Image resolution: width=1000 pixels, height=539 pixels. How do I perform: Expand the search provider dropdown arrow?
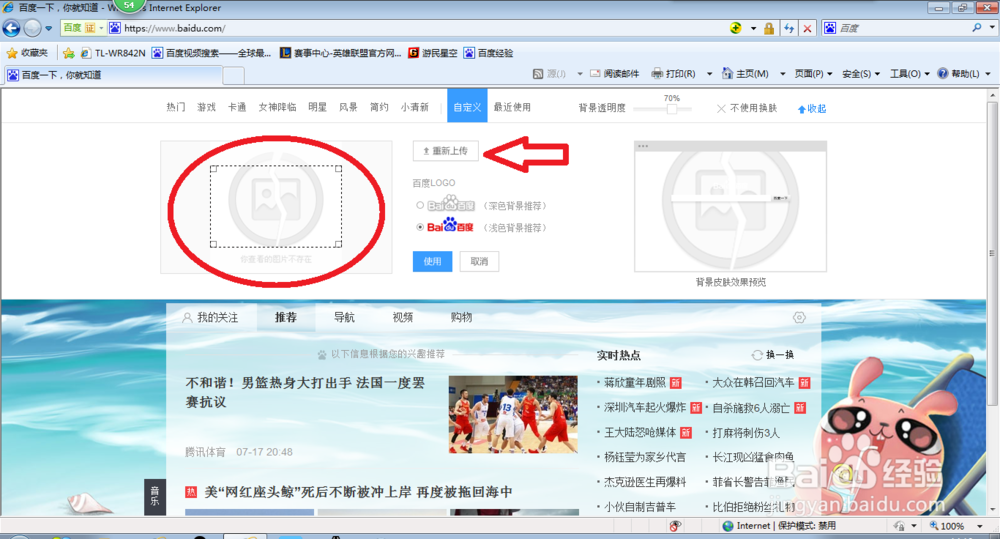click(992, 28)
